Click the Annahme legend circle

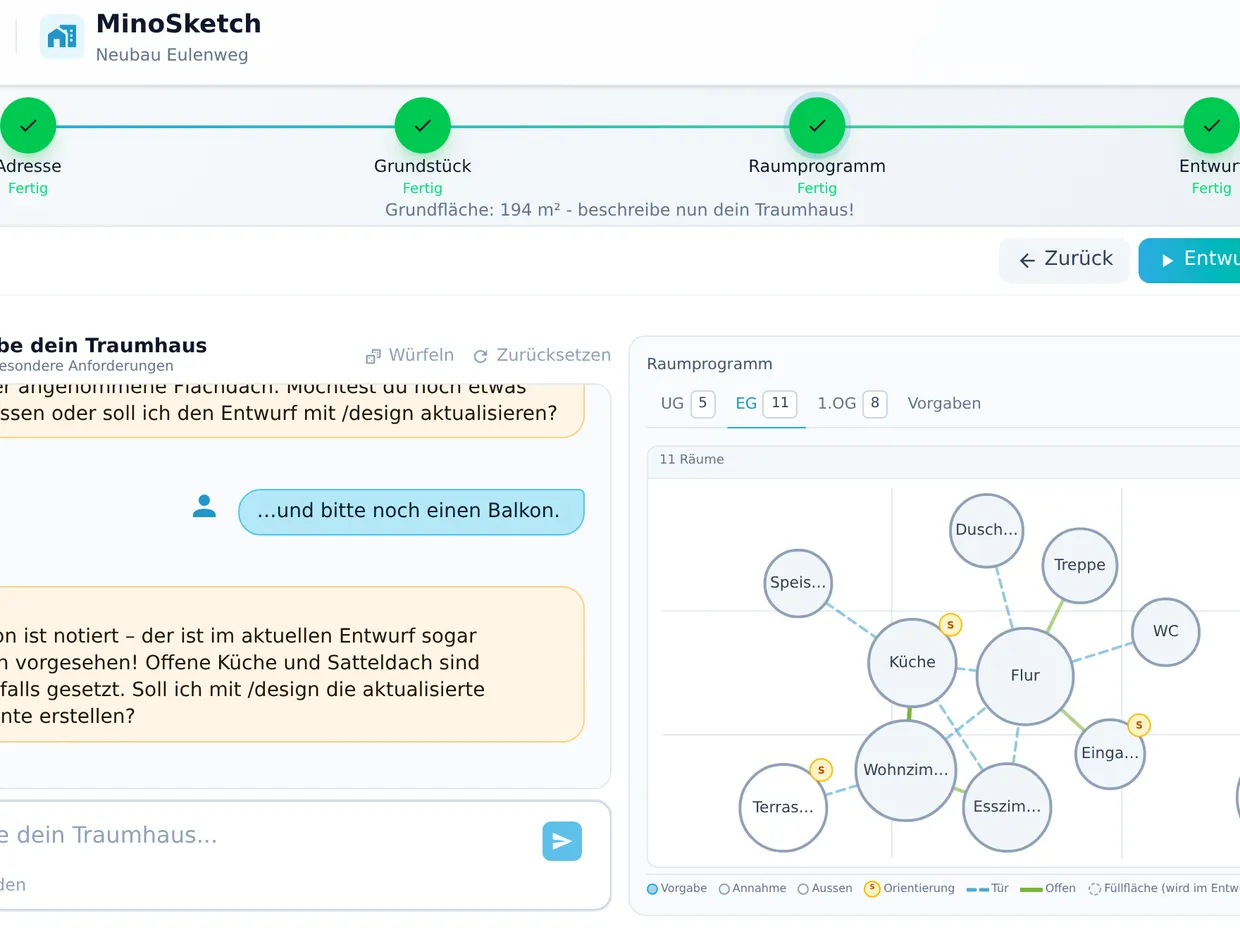coord(724,888)
